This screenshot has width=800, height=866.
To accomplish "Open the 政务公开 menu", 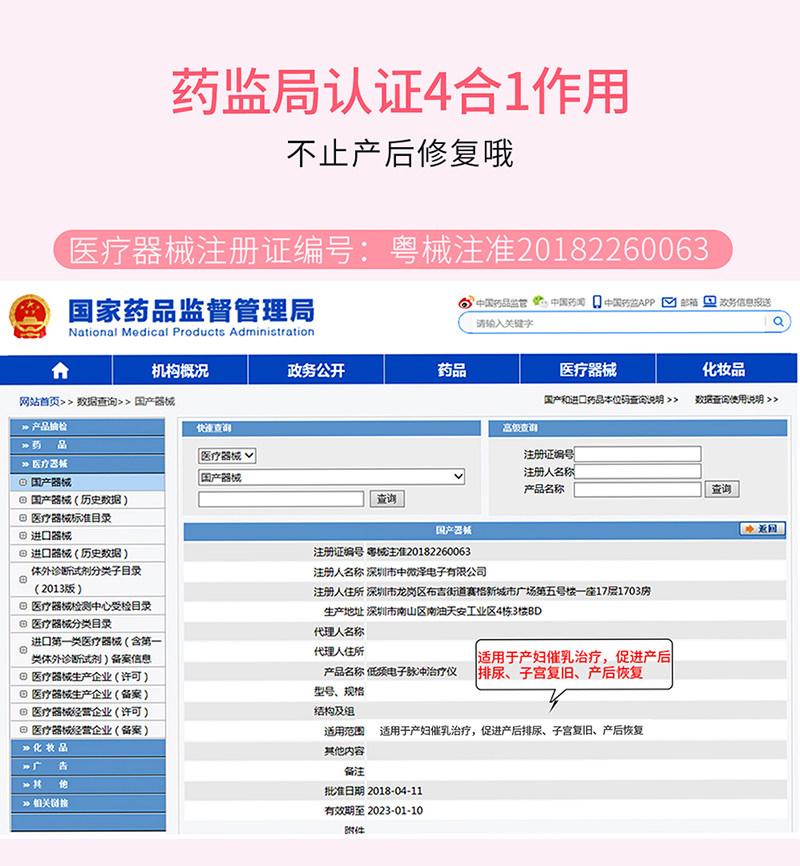I will (316, 370).
